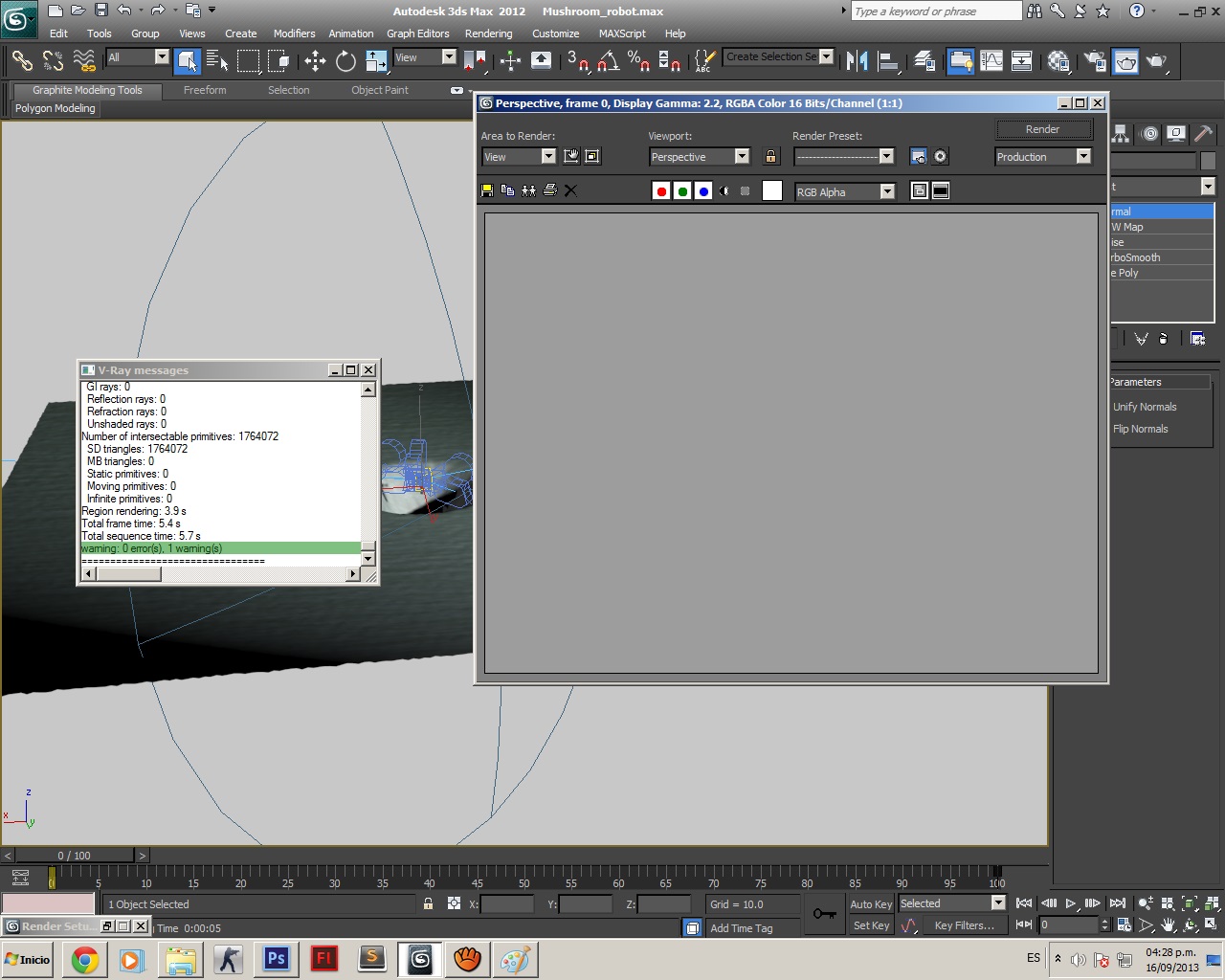Screen dimensions: 1225x980
Task: Copy the rendered image to clipboard
Action: pos(507,190)
